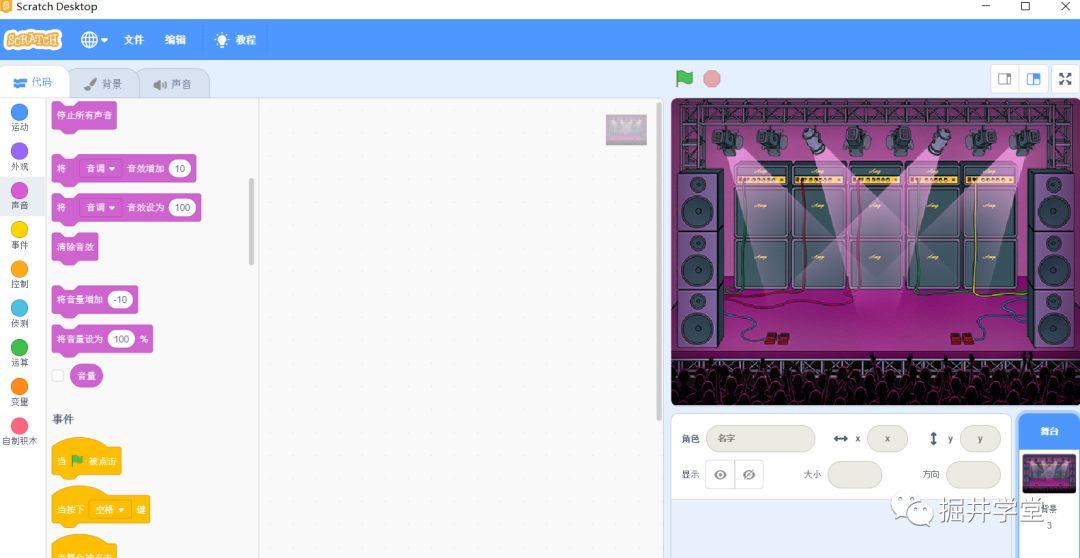Open 音调 dropdown in 音效增加 block
The image size is (1080, 558).
pyautogui.click(x=101, y=169)
